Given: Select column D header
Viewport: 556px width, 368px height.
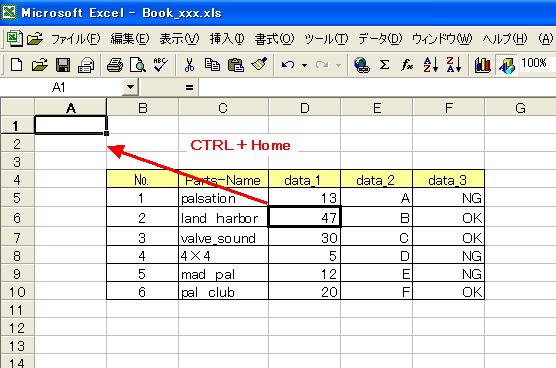Looking at the screenshot, I should click(305, 108).
